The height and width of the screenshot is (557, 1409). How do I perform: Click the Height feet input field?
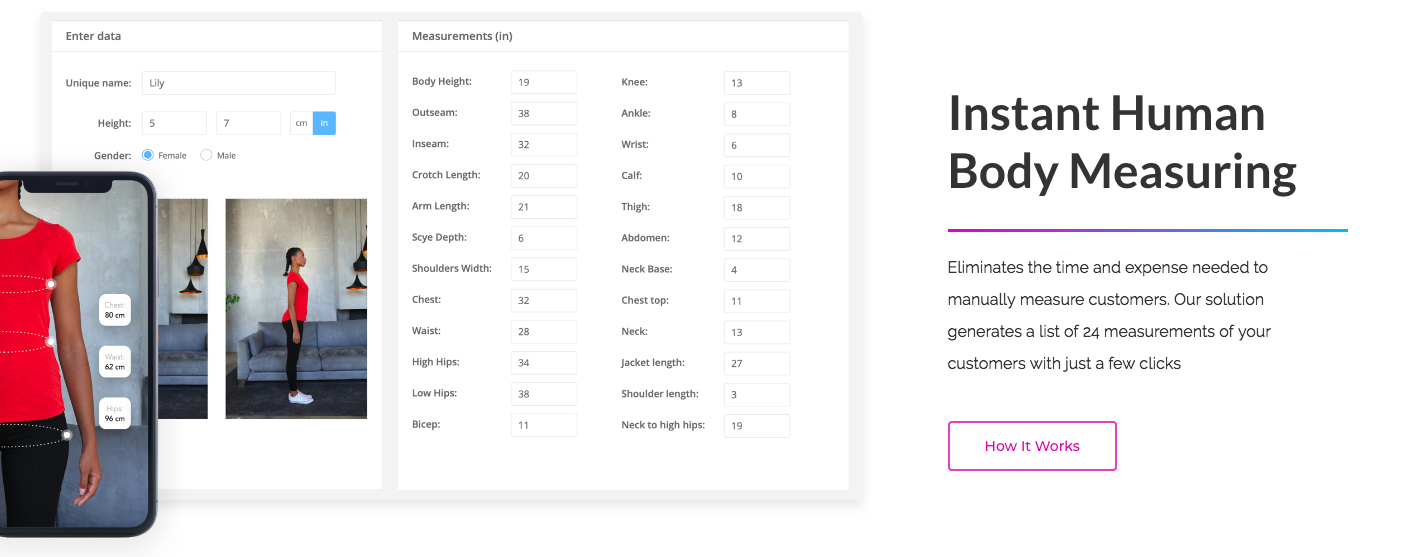[x=174, y=123]
